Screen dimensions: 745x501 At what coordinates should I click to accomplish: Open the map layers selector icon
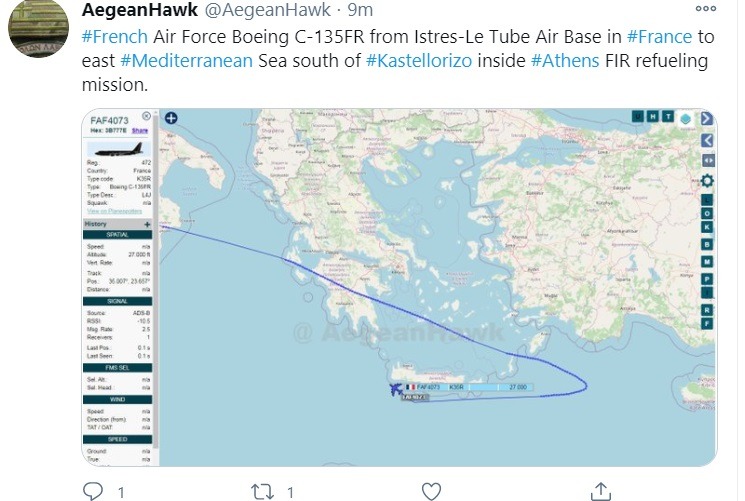point(686,117)
